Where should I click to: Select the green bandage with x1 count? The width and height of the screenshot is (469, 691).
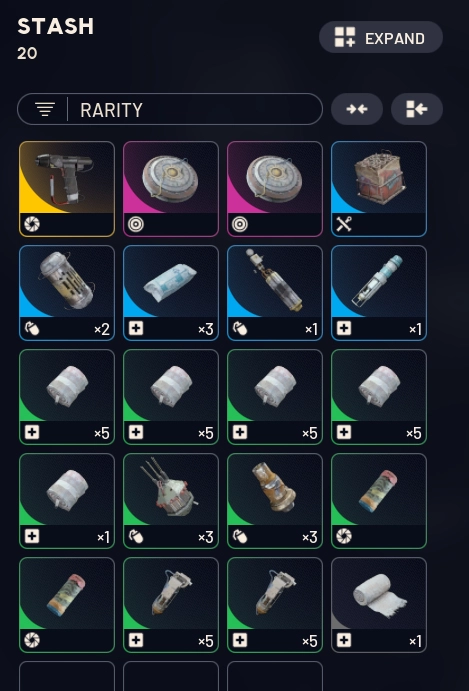(67, 501)
